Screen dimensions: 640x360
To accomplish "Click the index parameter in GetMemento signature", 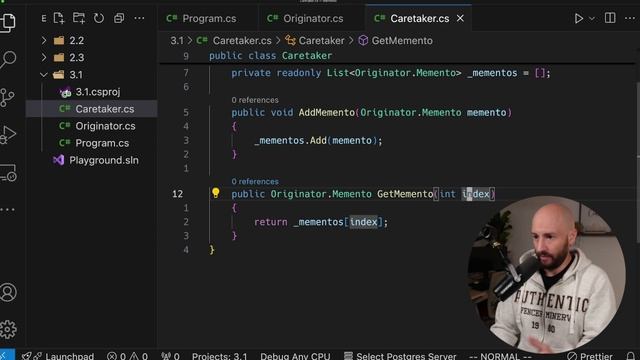I will [x=476, y=194].
